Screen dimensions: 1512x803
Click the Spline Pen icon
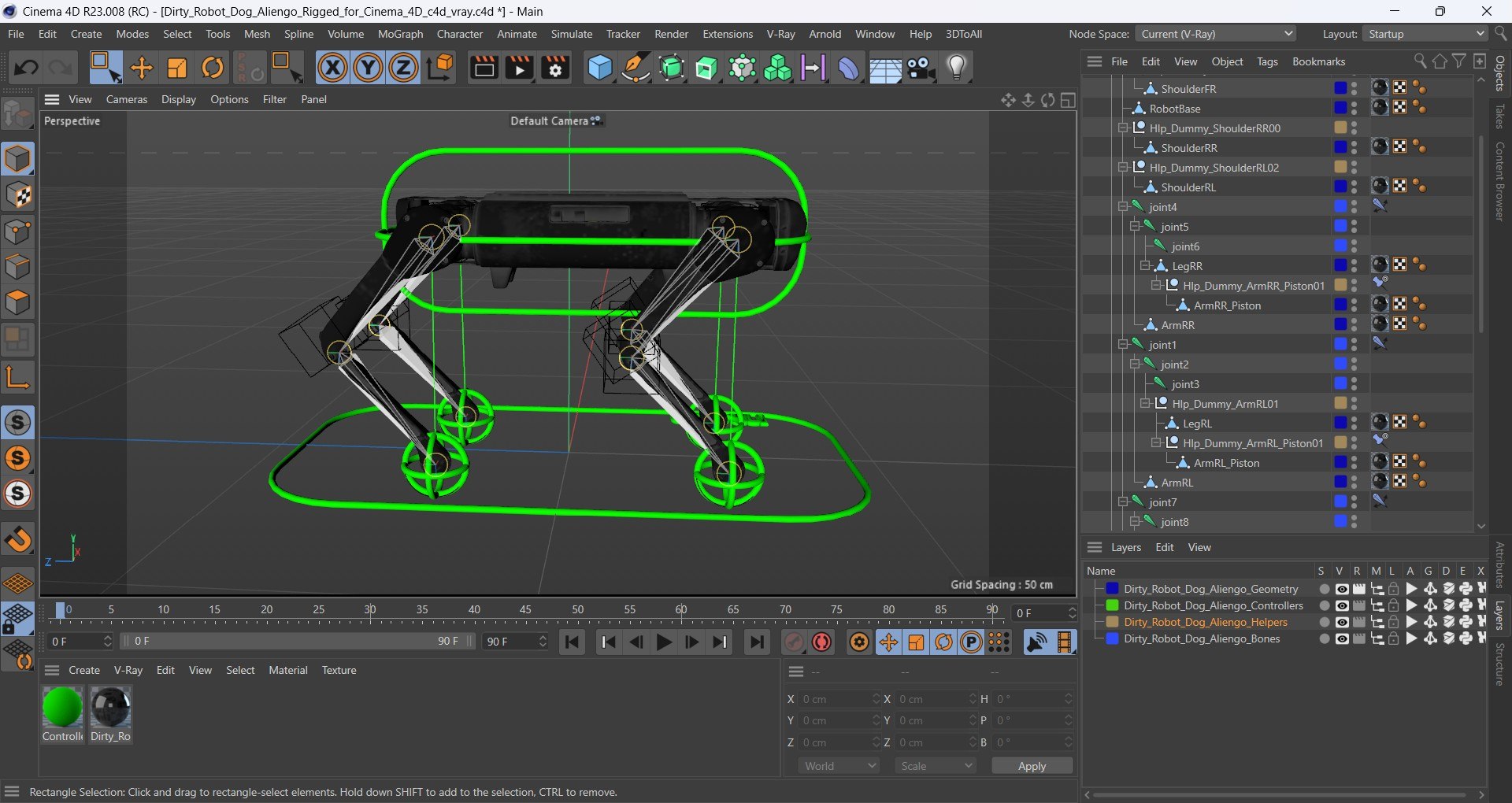[x=636, y=68]
